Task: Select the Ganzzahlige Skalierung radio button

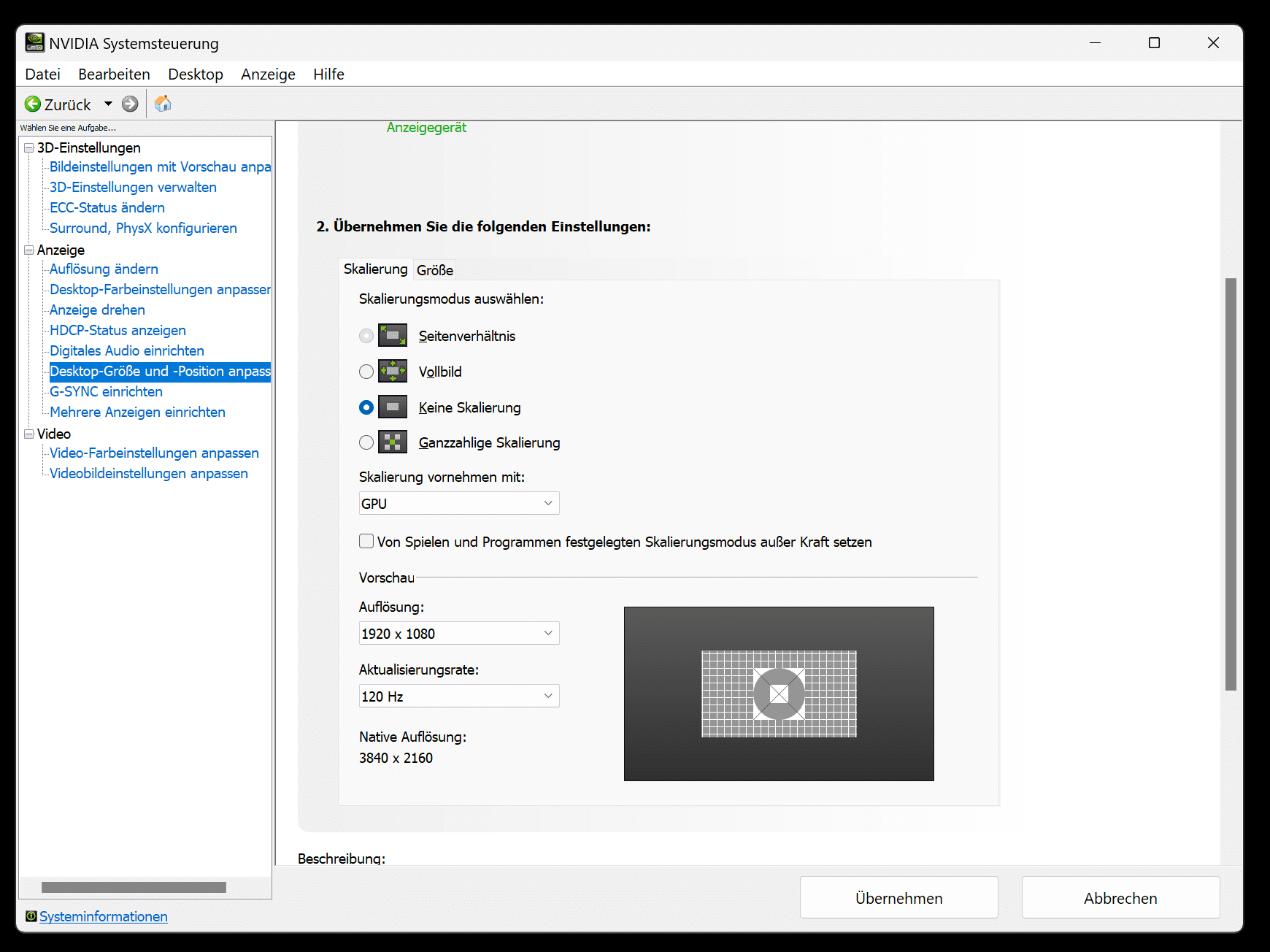Action: pos(366,442)
